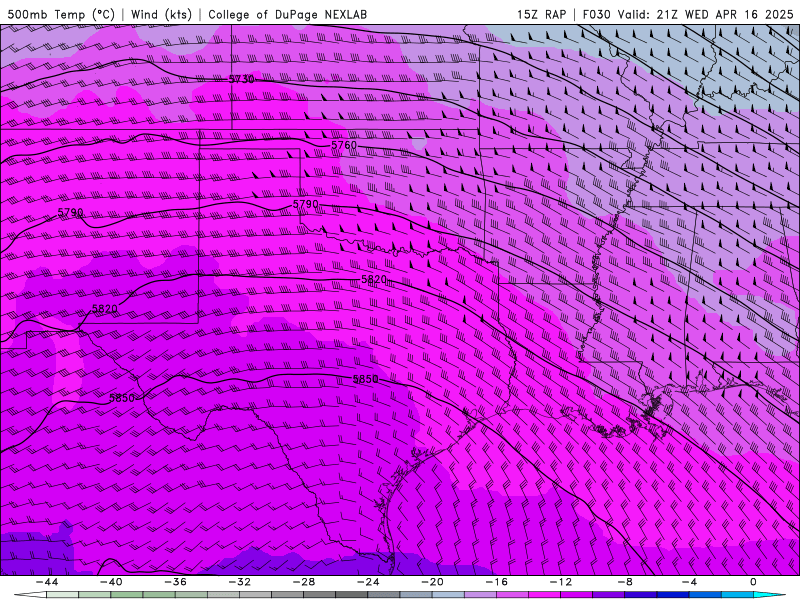Click the 0 colorbar scale value

coord(754,582)
